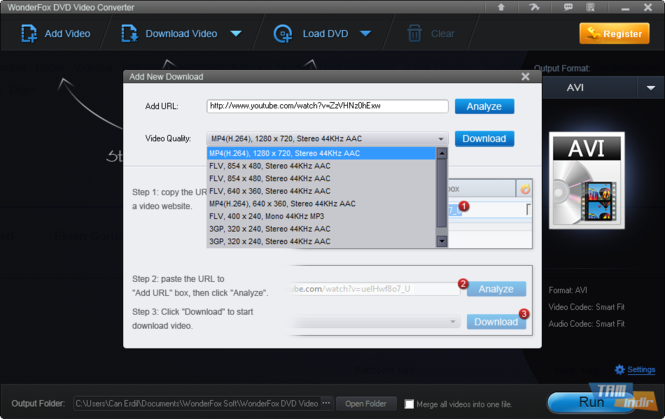Click the feedback speech bubble icon
The height and width of the screenshot is (419, 665).
568,7
